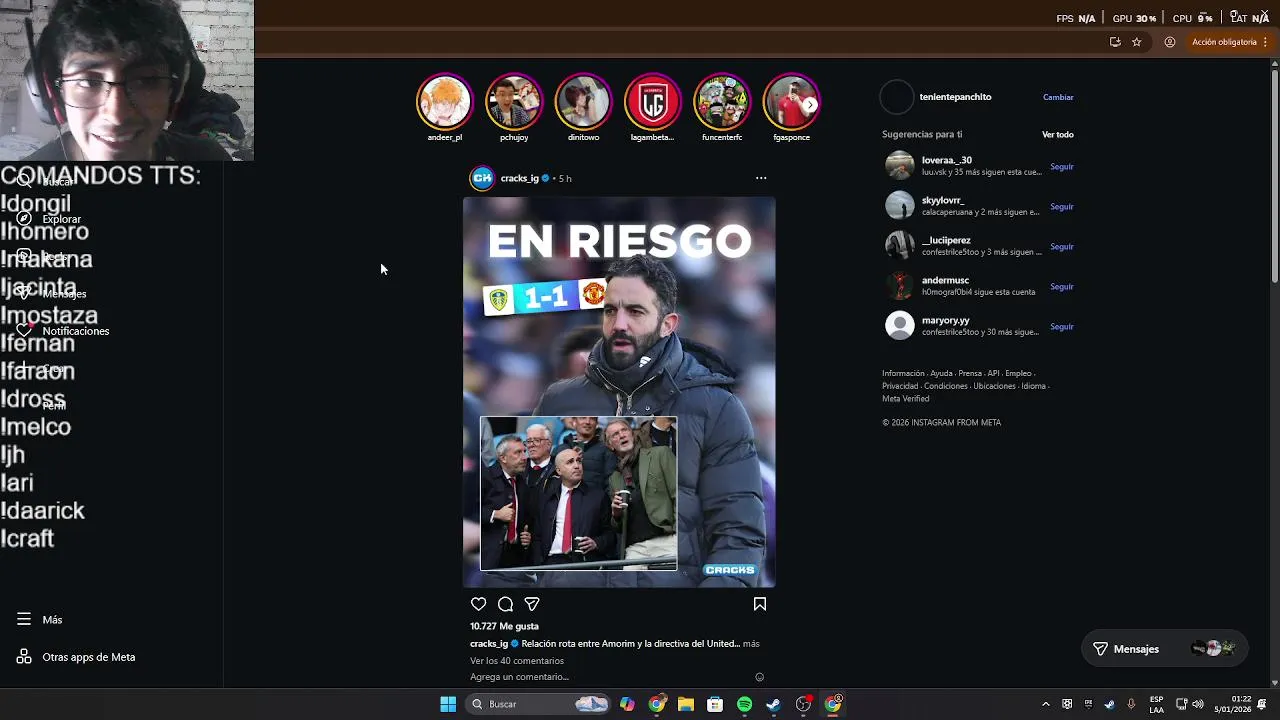Follow maryory.yy
Image resolution: width=1280 pixels, height=720 pixels.
[x=1062, y=327]
